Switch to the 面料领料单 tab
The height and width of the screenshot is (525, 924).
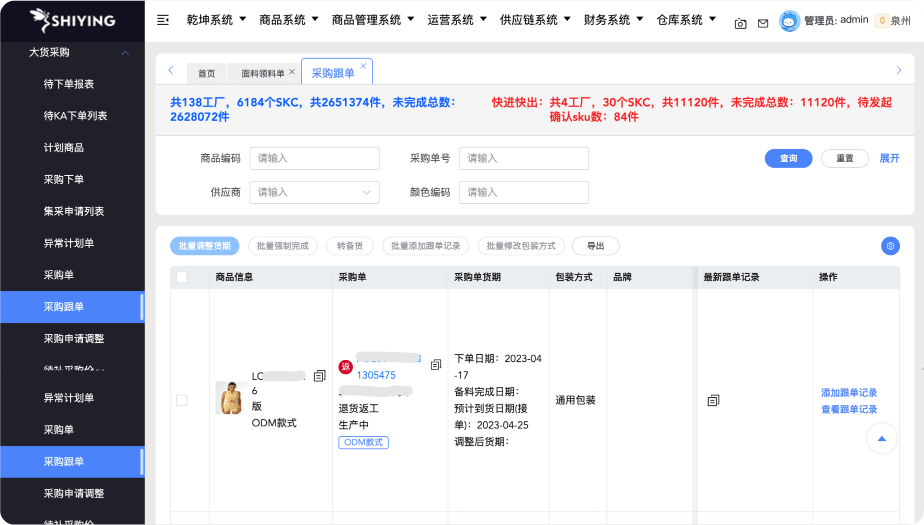pos(262,73)
